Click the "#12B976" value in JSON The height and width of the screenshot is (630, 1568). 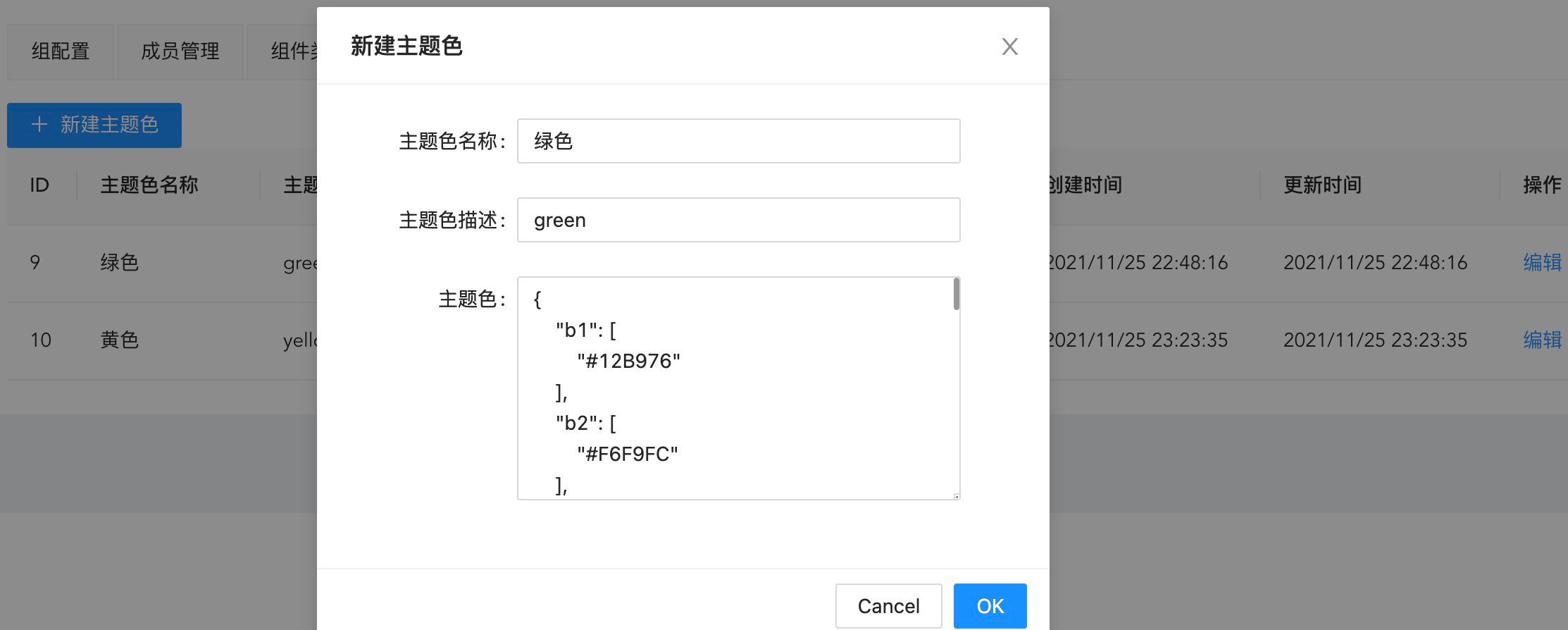click(x=628, y=362)
